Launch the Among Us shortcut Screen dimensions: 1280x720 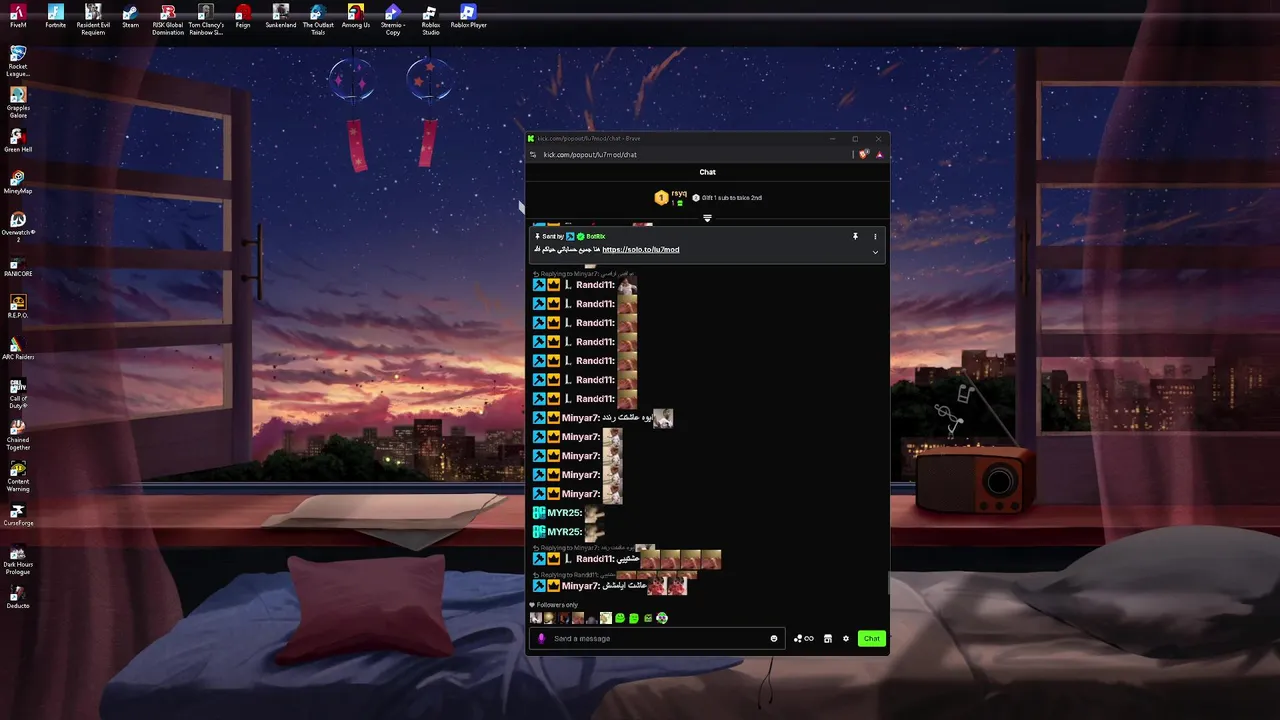coord(356,16)
